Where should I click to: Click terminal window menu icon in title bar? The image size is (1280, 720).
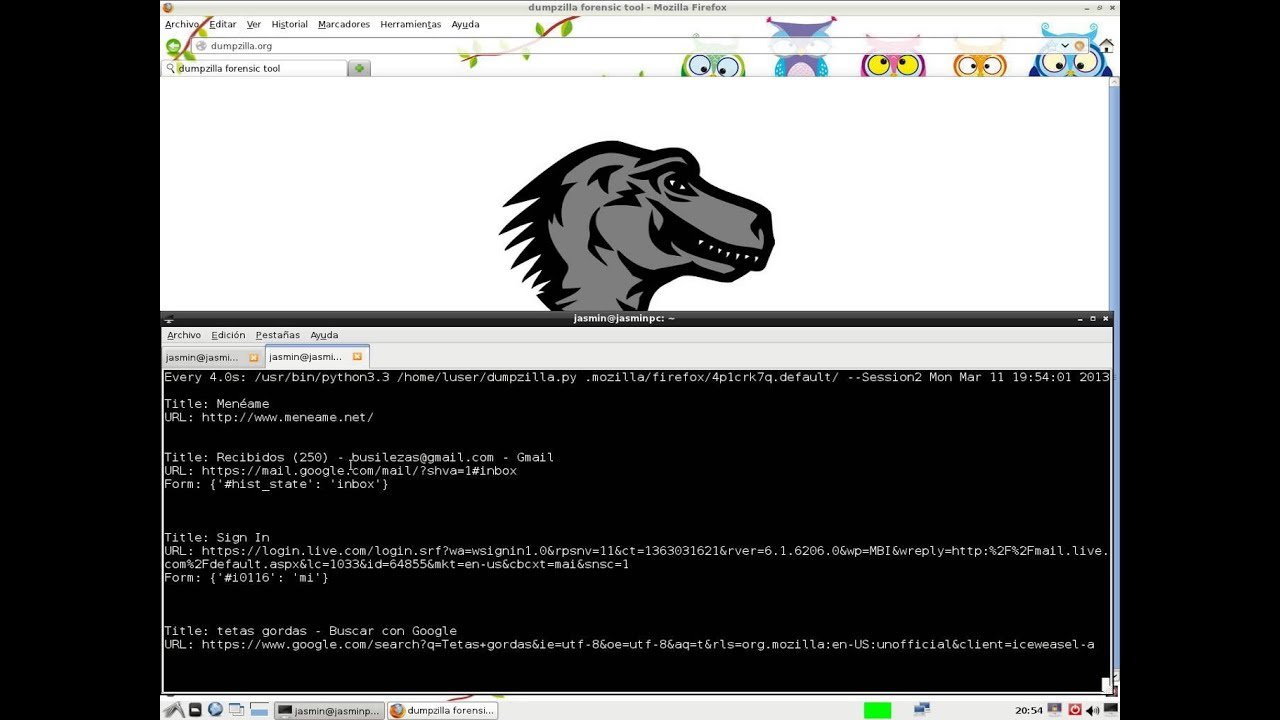click(x=169, y=319)
